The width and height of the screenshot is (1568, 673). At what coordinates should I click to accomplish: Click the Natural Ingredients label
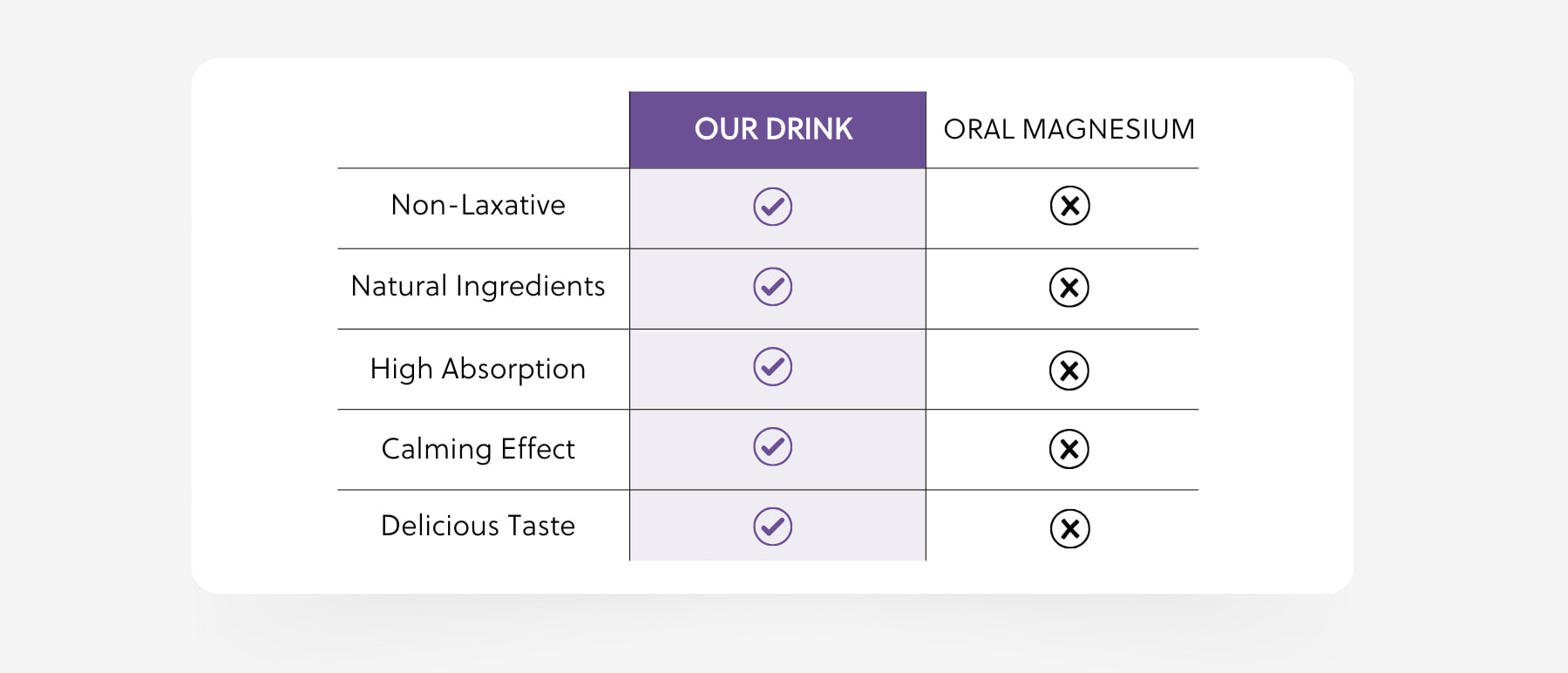[478, 286]
